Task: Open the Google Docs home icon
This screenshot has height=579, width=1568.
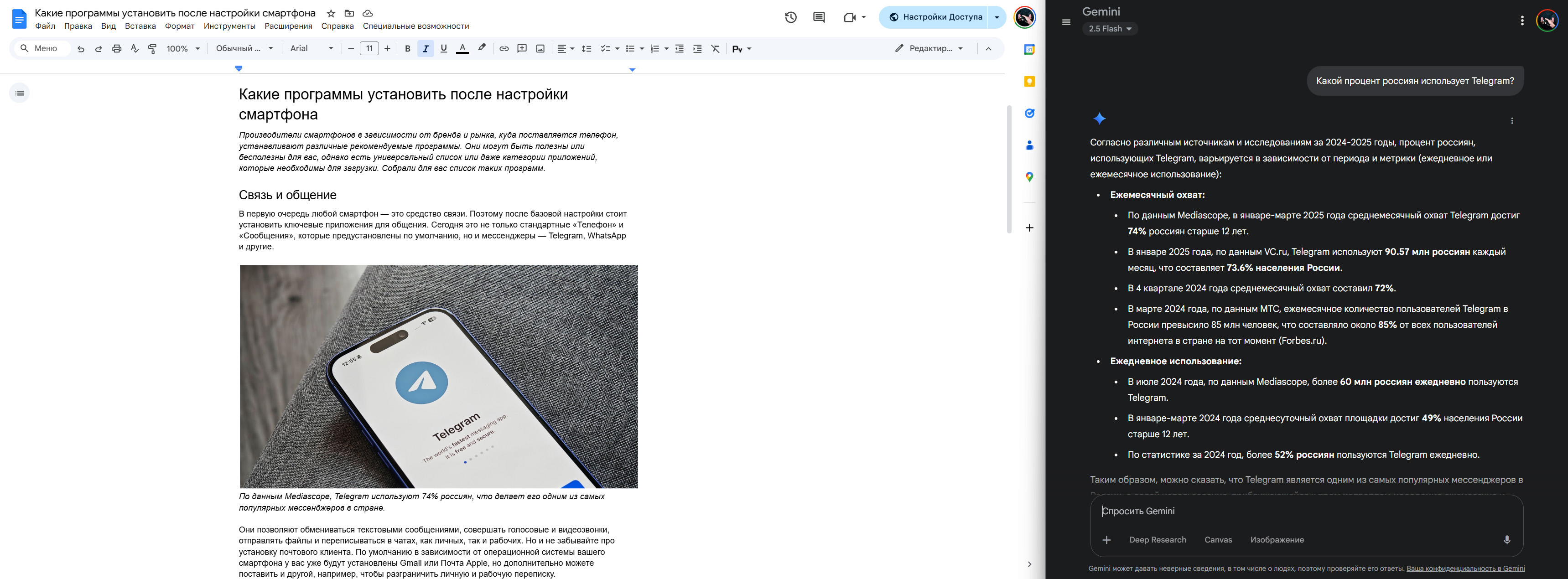Action: tap(20, 19)
